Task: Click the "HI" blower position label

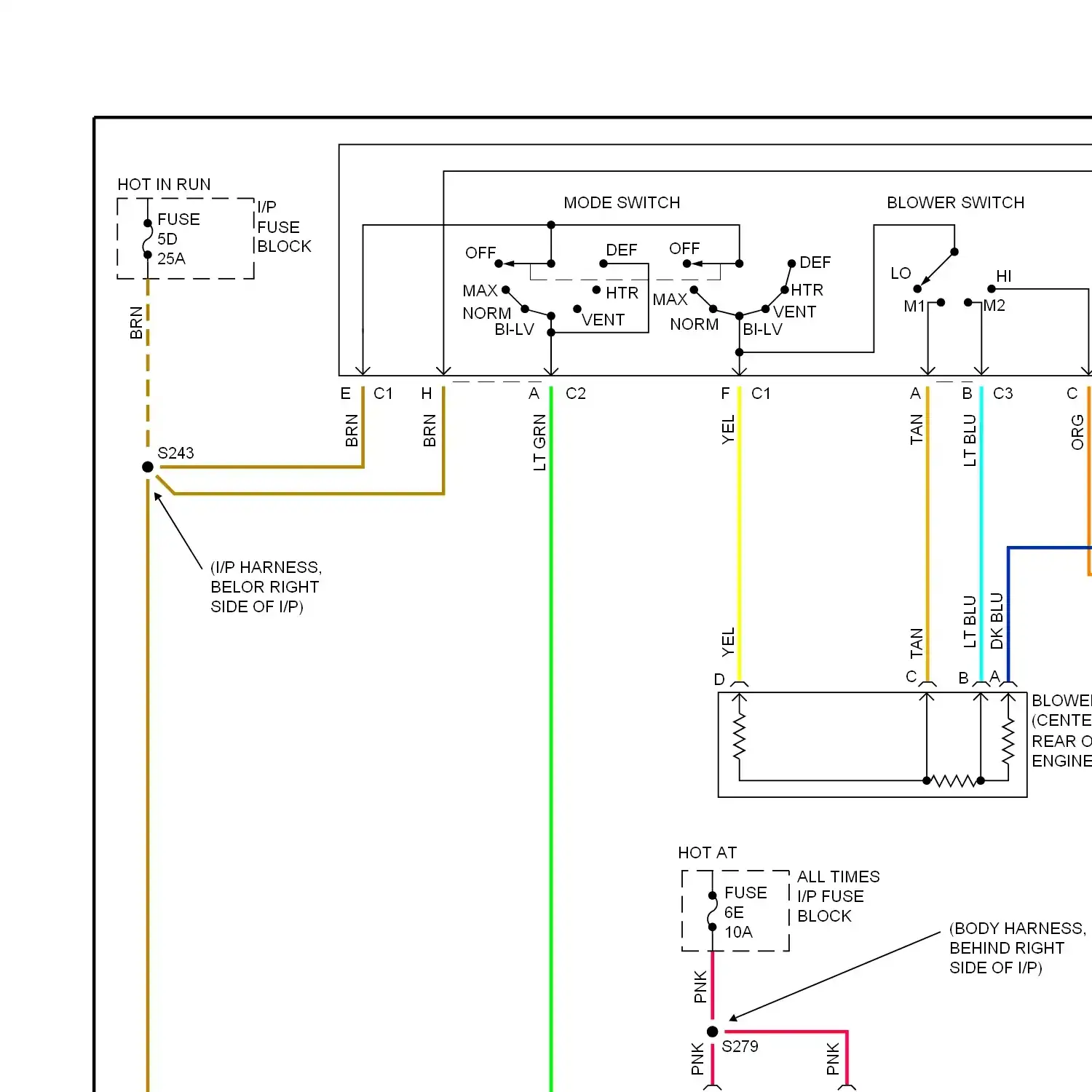Action: 1004,276
